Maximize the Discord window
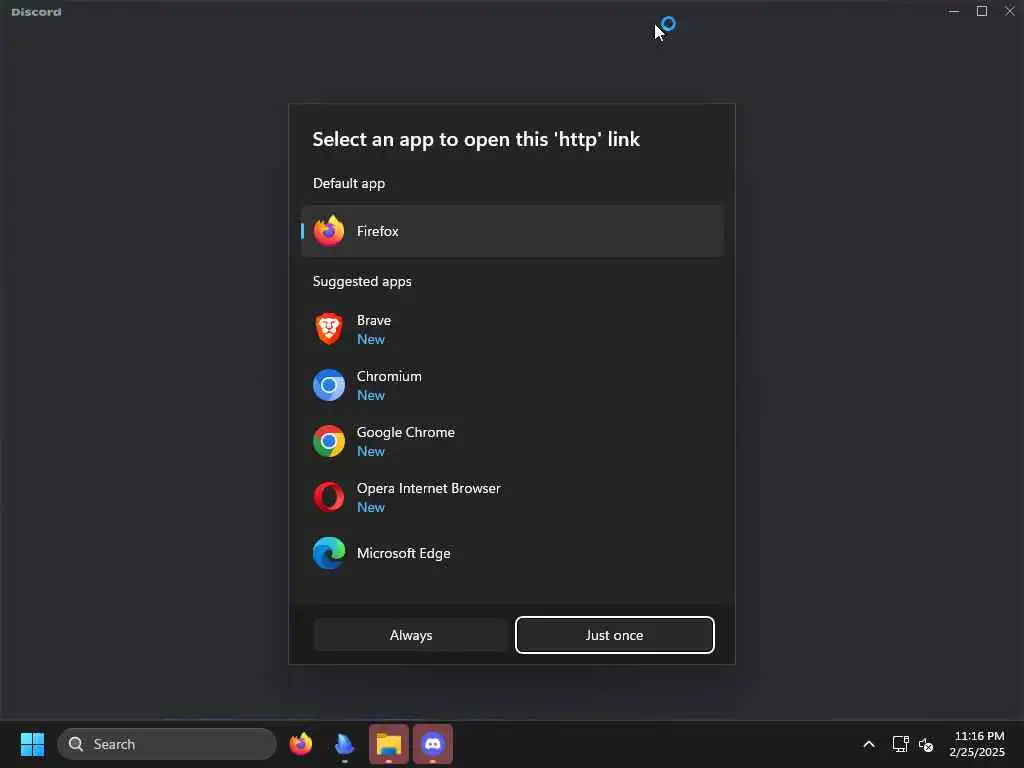Screen dimensions: 1024x768 coord(982,11)
